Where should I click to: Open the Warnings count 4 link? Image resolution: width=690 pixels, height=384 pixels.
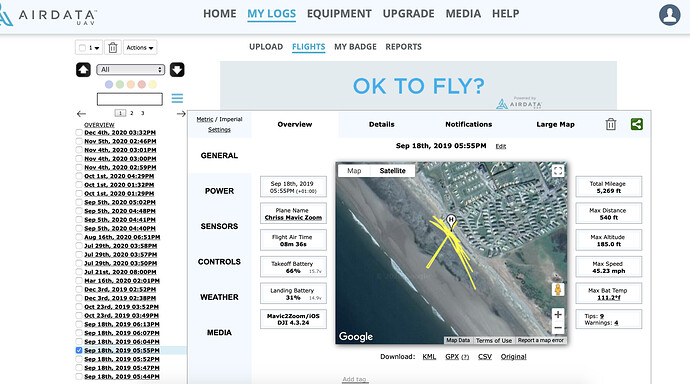point(616,323)
